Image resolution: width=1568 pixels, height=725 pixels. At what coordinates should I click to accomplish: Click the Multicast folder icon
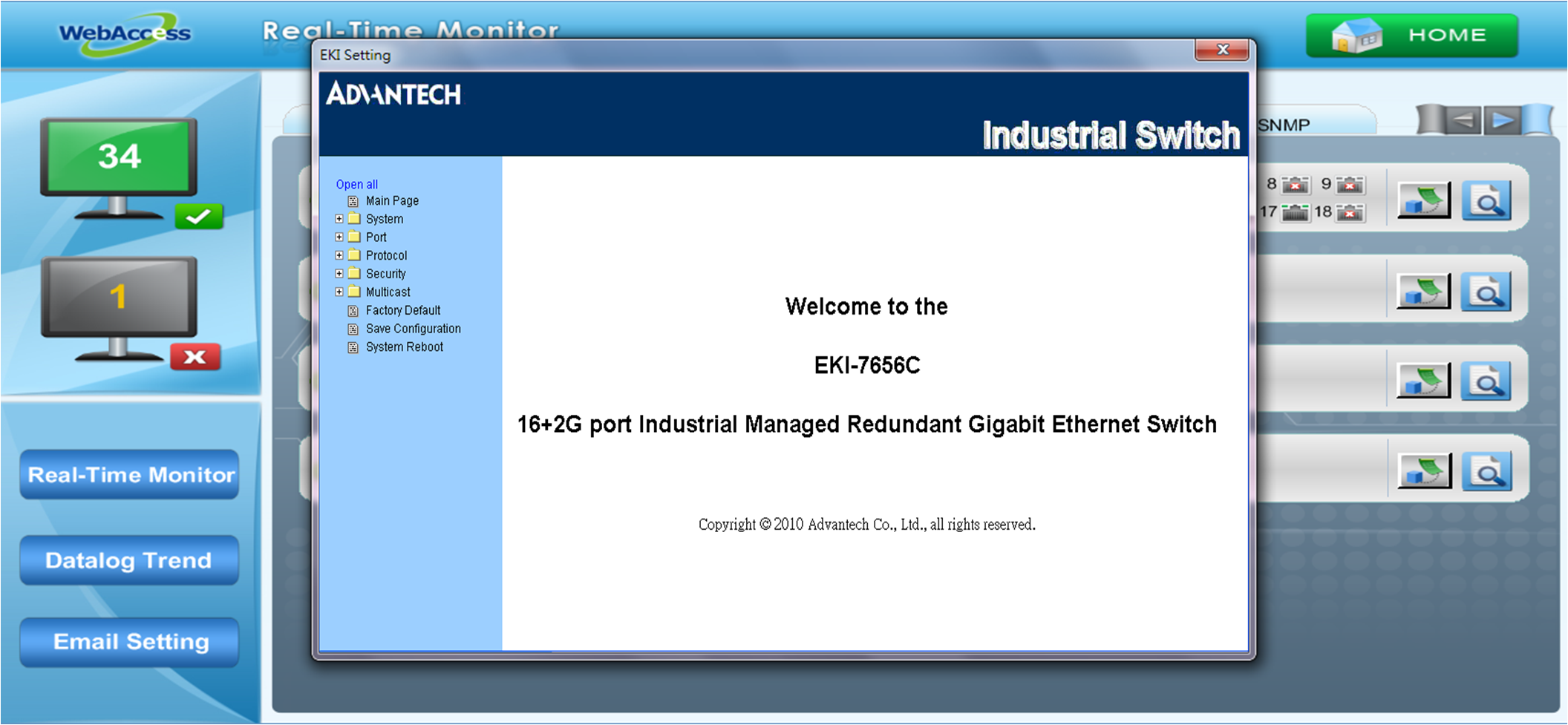click(354, 292)
